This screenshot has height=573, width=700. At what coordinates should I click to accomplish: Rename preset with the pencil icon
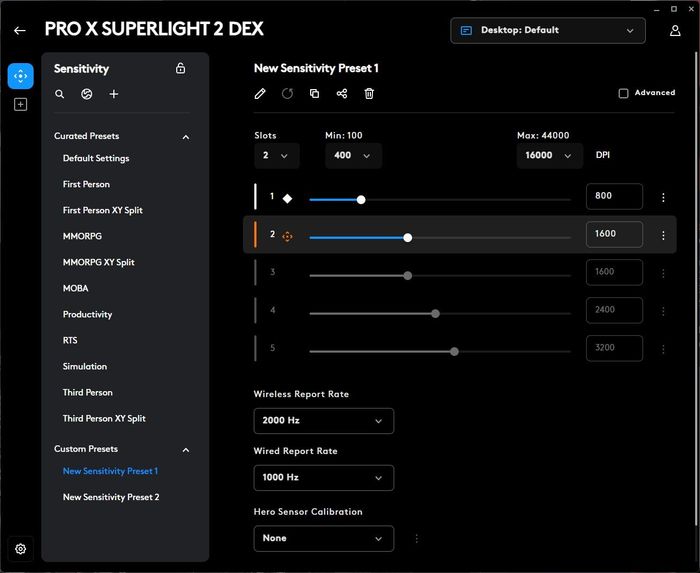coord(260,94)
